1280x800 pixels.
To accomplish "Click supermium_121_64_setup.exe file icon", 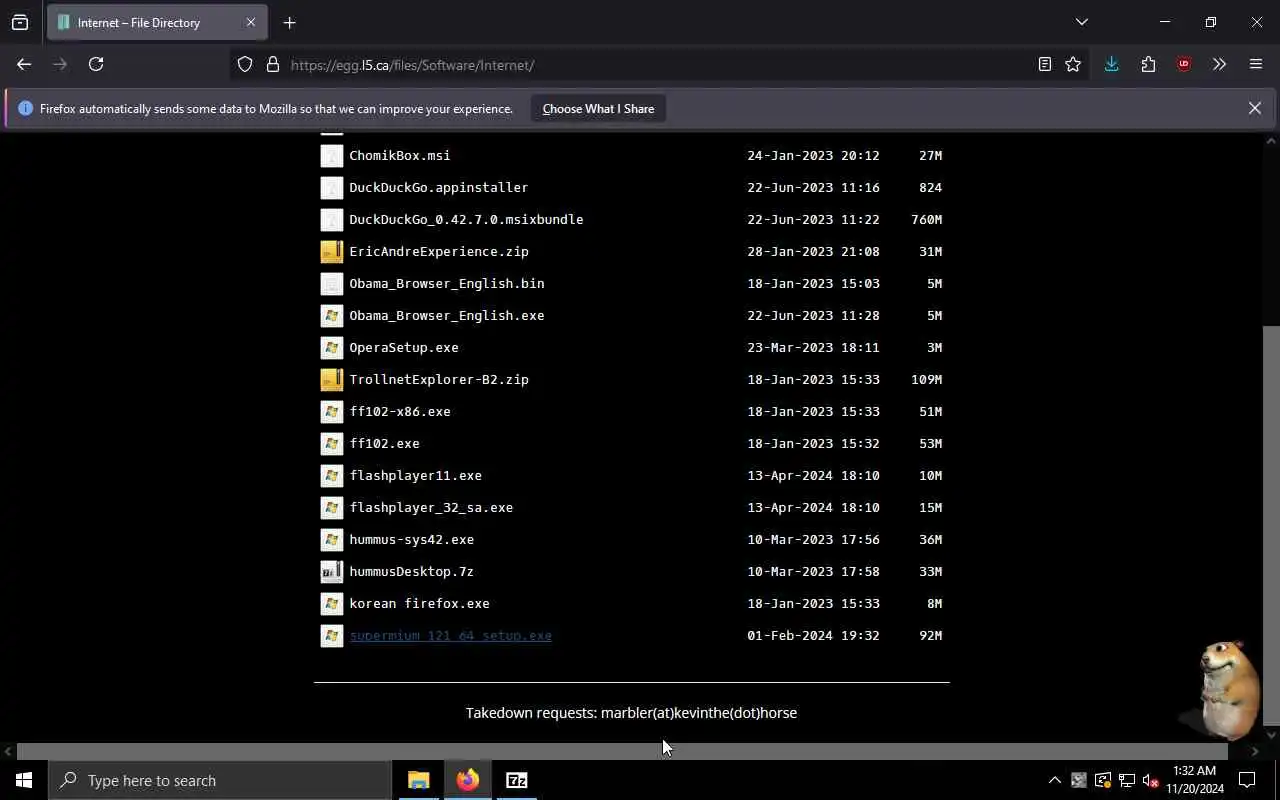I will click(x=331, y=635).
